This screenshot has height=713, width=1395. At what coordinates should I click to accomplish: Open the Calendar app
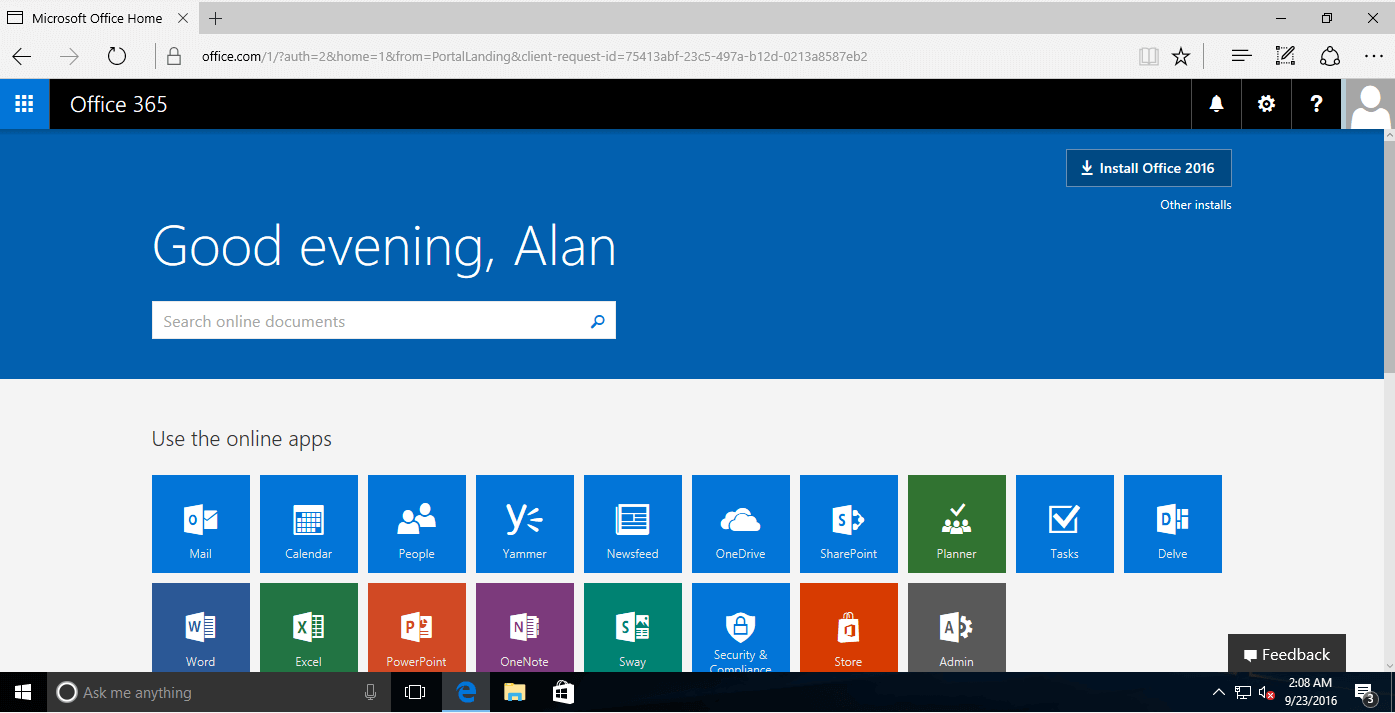308,524
